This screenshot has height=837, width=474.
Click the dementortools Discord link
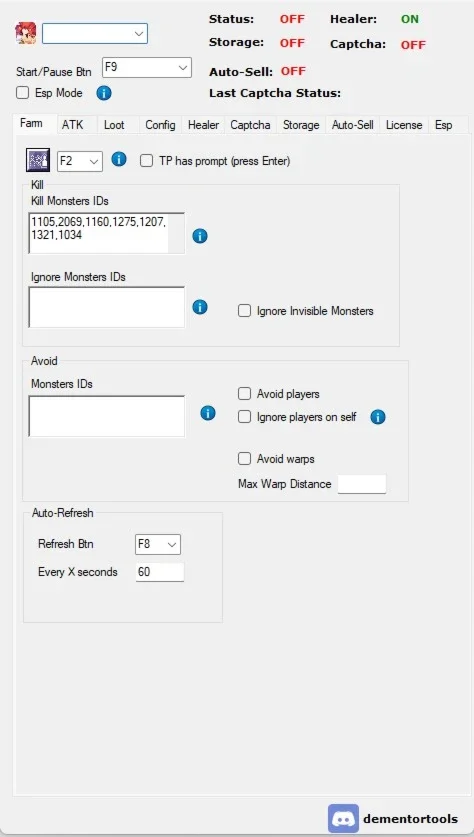410,819
